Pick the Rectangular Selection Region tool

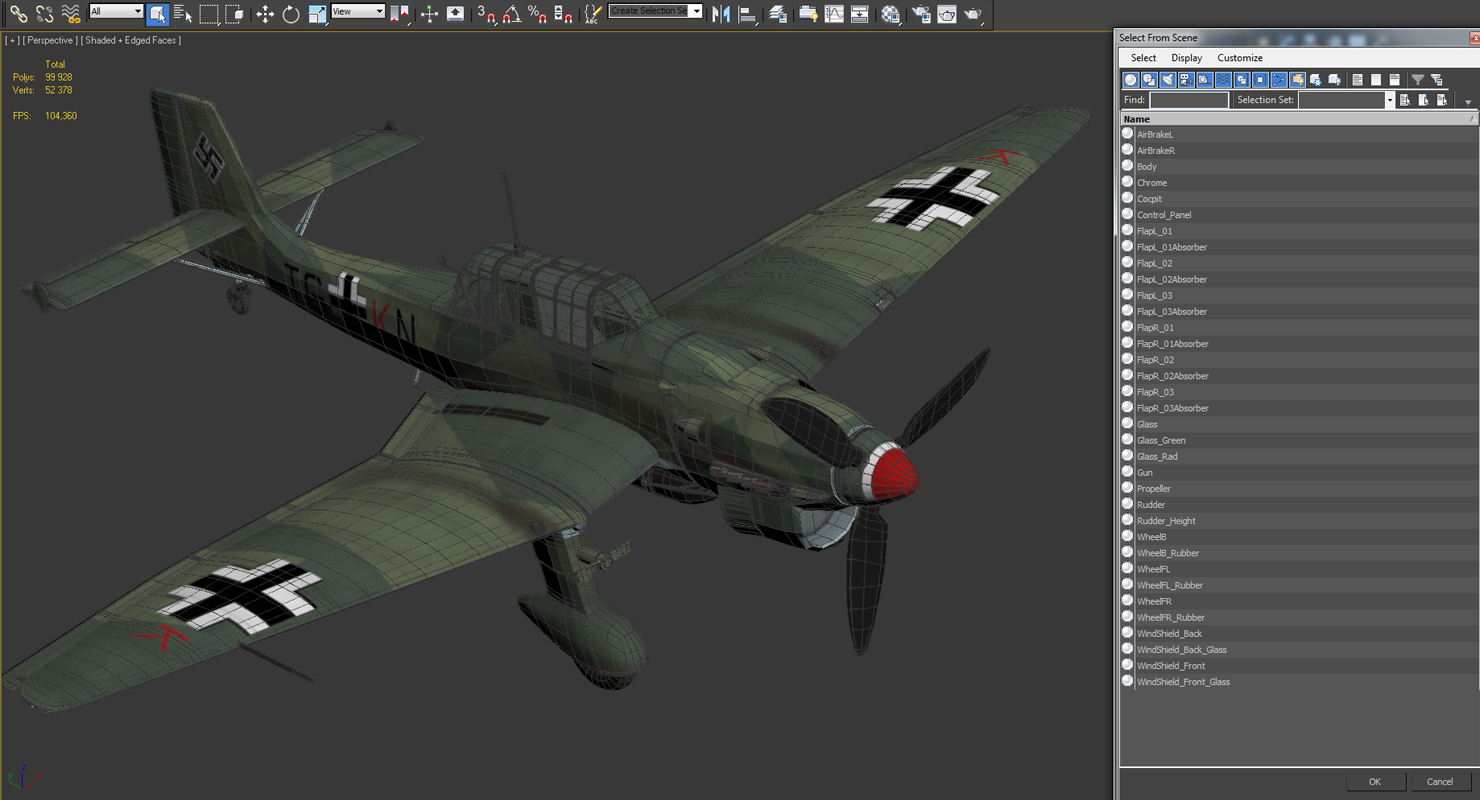point(209,14)
